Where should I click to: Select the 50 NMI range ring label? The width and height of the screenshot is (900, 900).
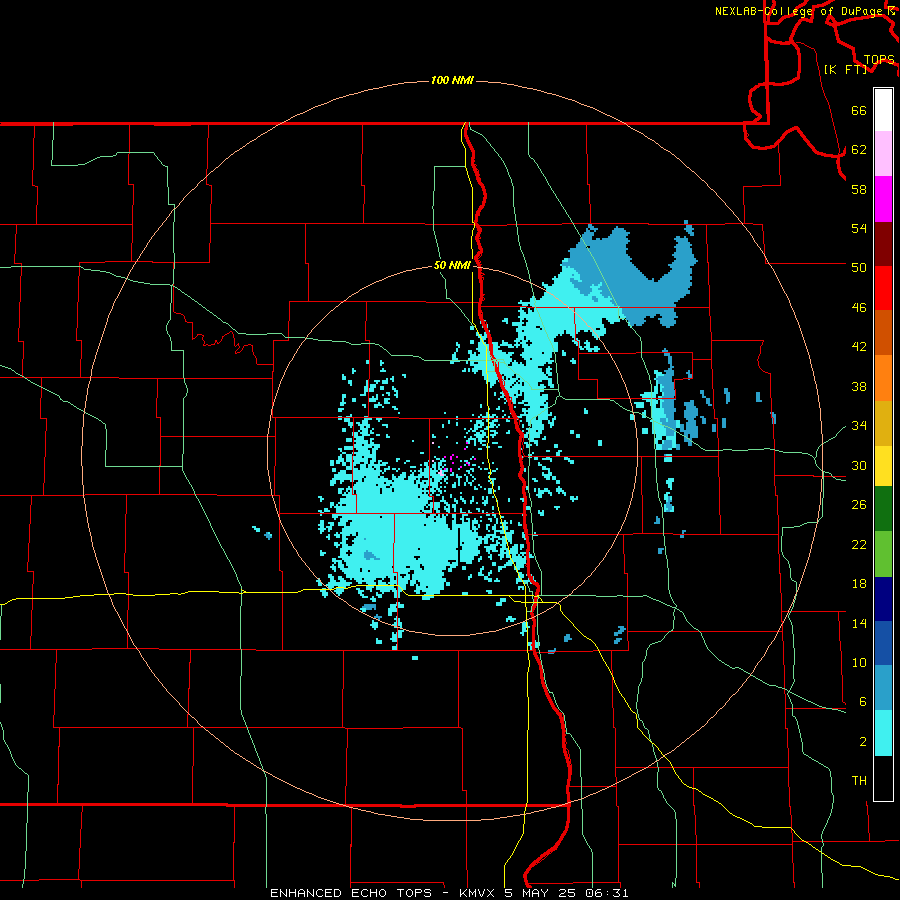452,265
